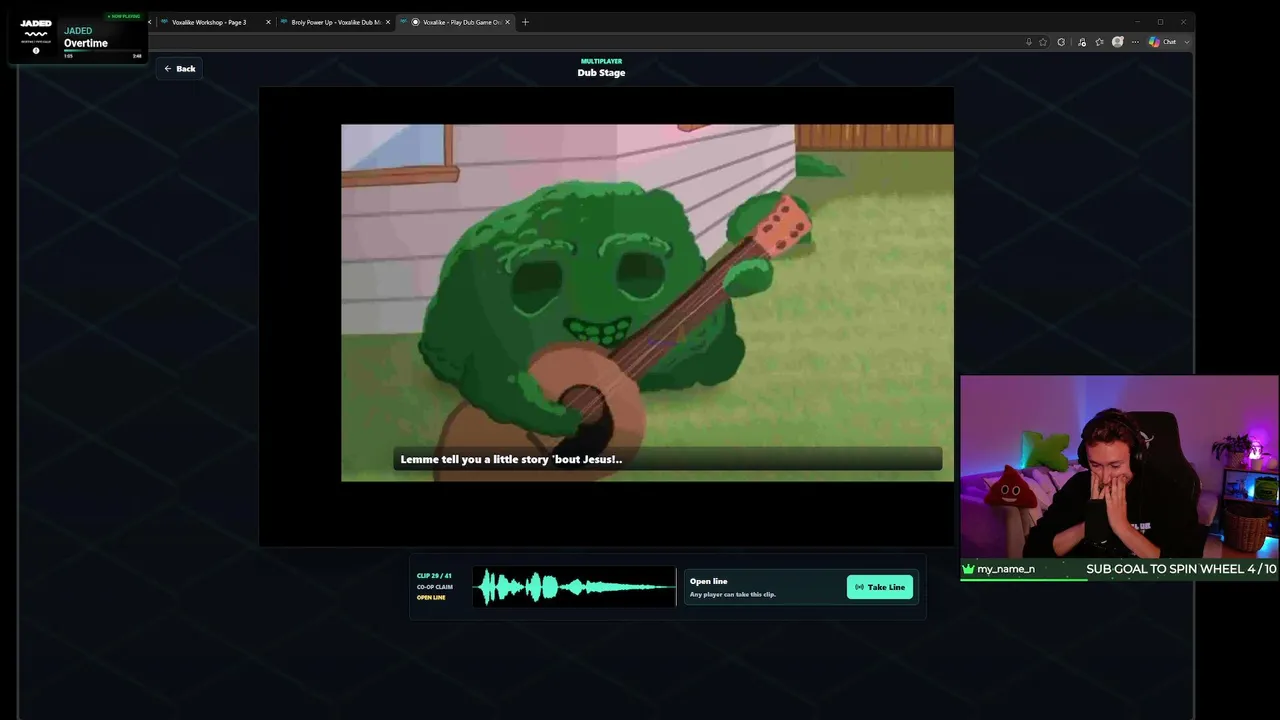Image resolution: width=1280 pixels, height=720 pixels.
Task: Close the Broly Power Up tab
Action: [388, 22]
